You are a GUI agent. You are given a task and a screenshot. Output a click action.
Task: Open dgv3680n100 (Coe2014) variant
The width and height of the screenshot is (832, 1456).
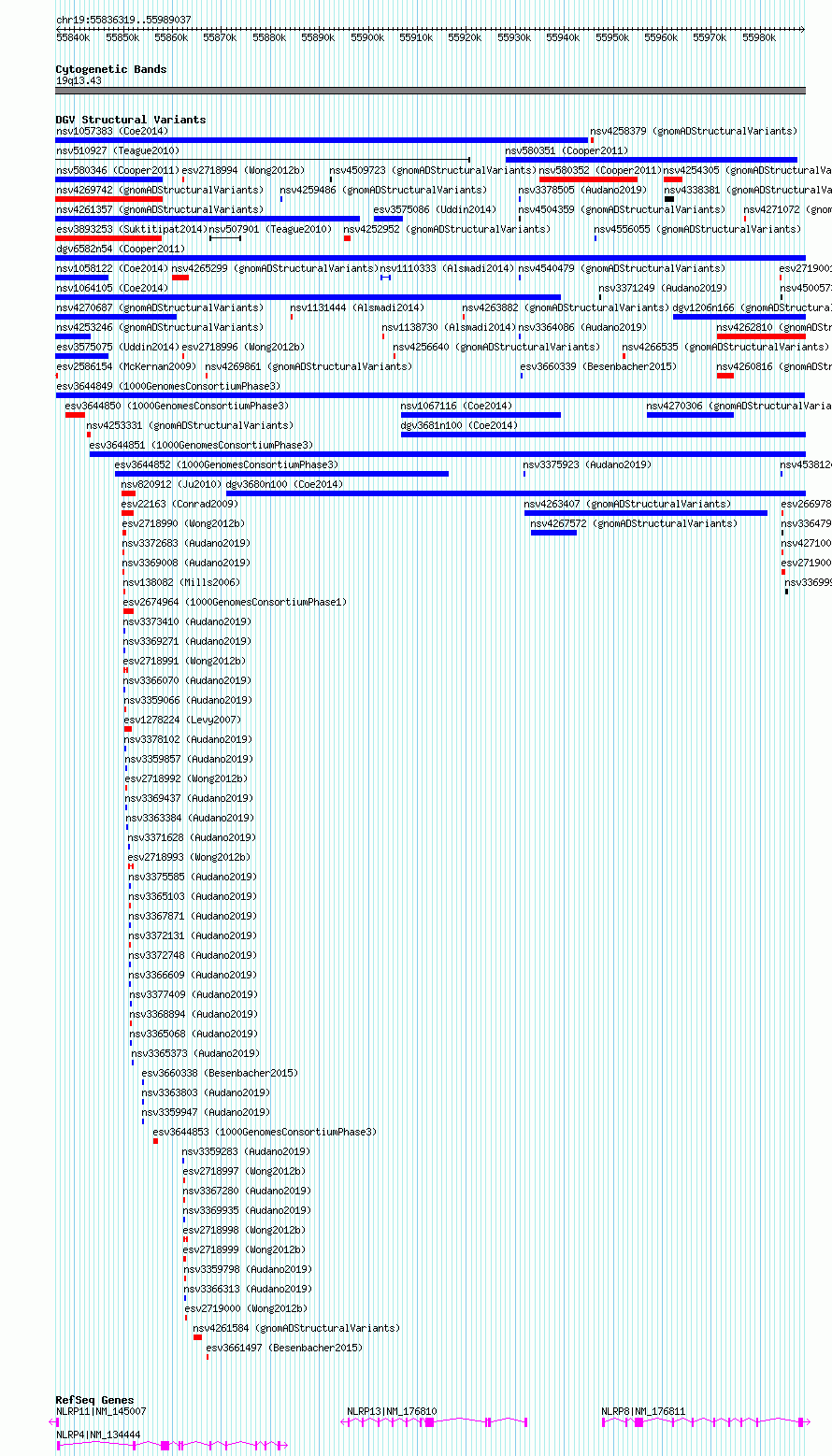[x=285, y=484]
